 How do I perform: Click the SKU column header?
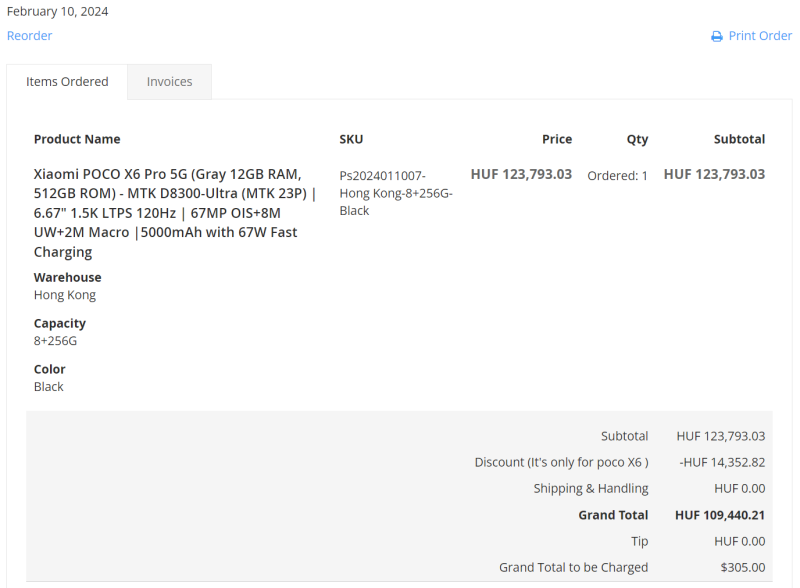[x=351, y=139]
